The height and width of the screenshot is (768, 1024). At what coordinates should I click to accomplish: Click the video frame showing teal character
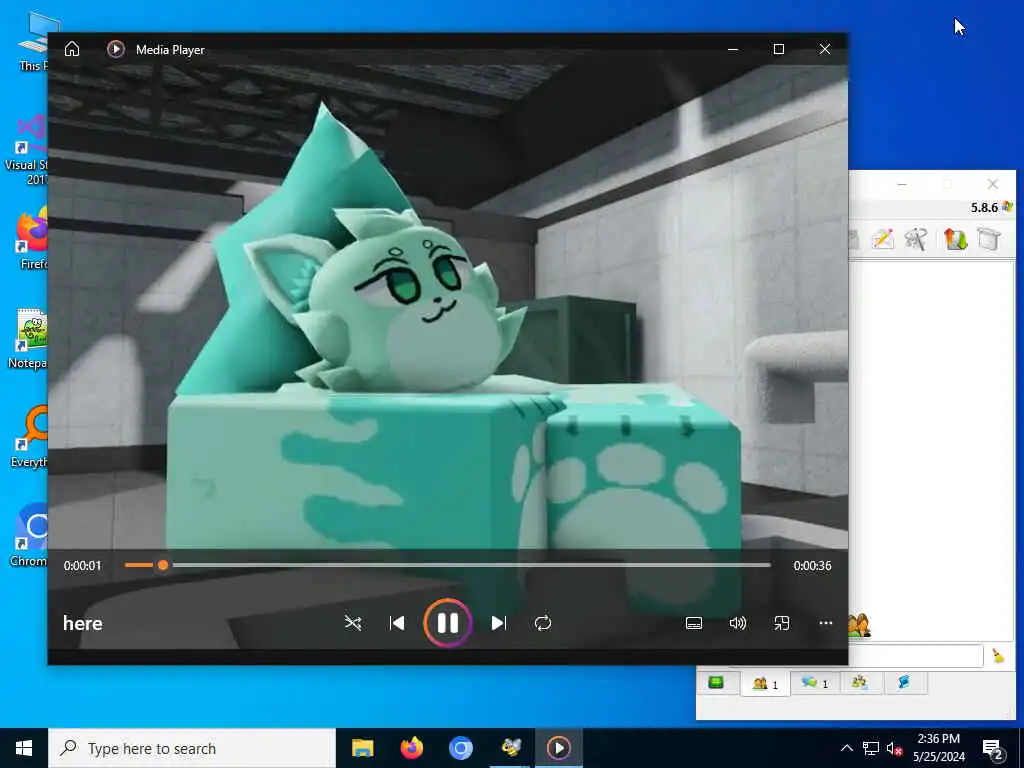(x=448, y=307)
